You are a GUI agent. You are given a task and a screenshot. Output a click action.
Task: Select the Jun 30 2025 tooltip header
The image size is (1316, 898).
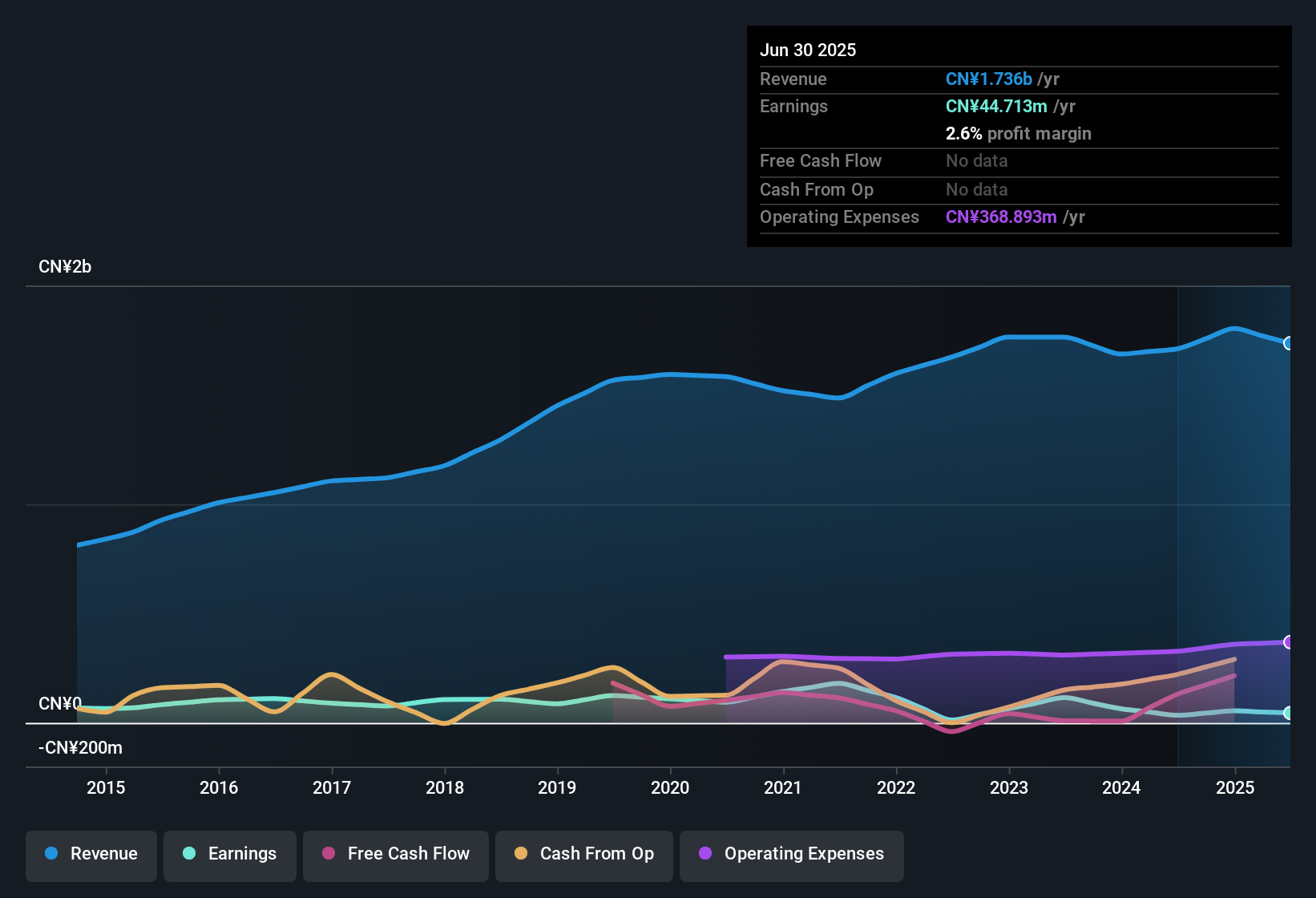[x=808, y=50]
